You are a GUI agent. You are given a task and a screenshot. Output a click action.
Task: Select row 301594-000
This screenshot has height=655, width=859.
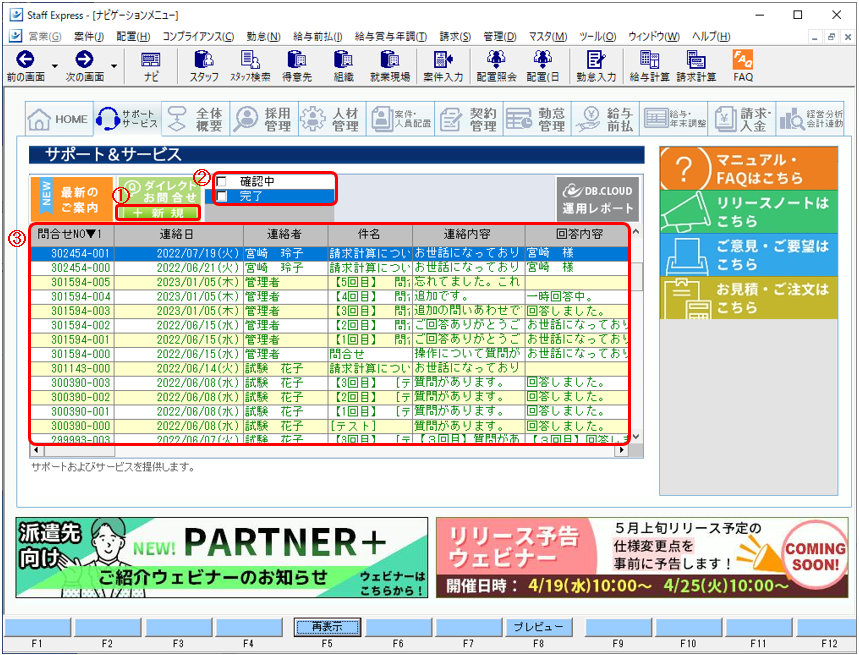point(329,354)
